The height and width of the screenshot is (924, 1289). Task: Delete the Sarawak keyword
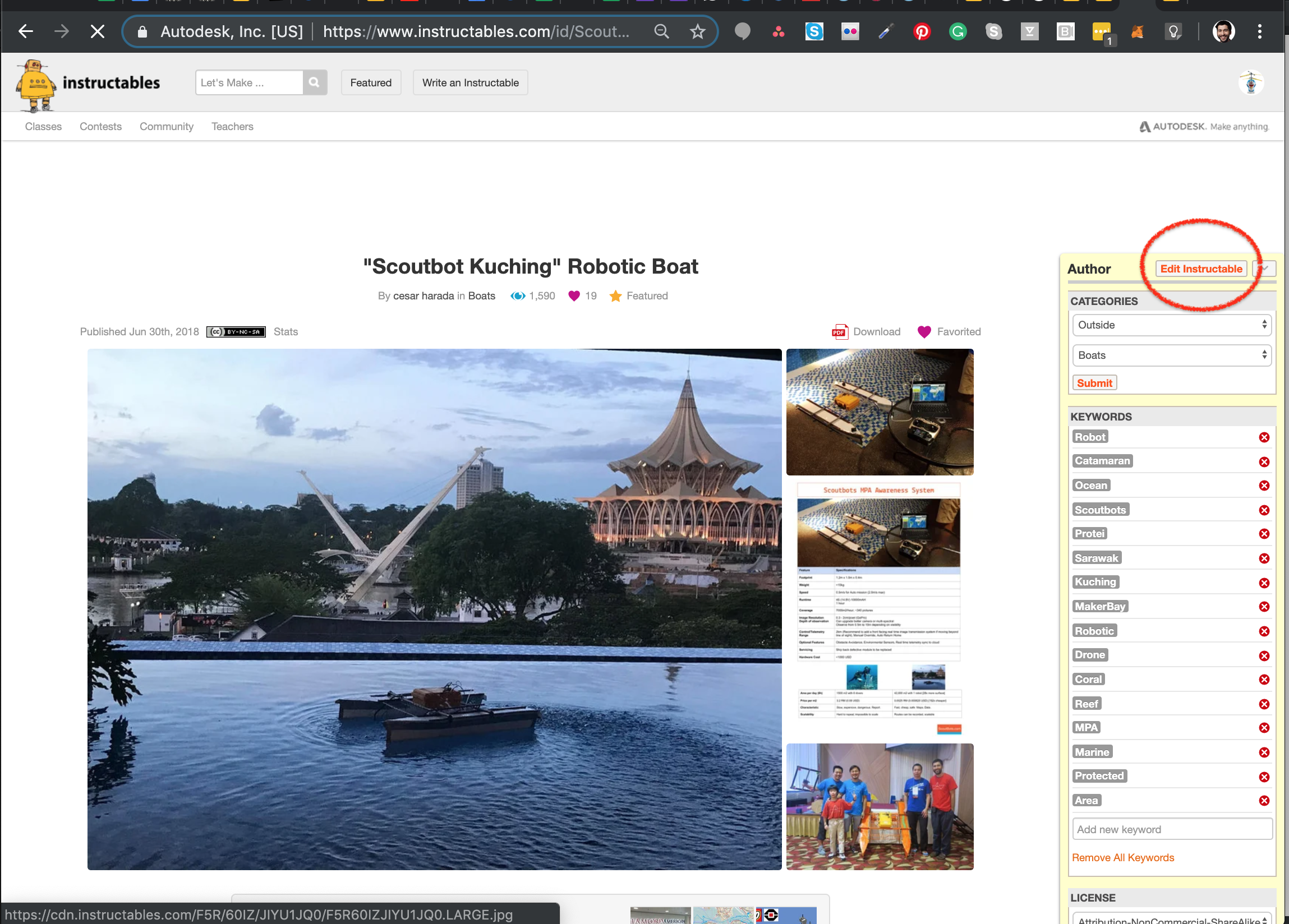pos(1264,558)
